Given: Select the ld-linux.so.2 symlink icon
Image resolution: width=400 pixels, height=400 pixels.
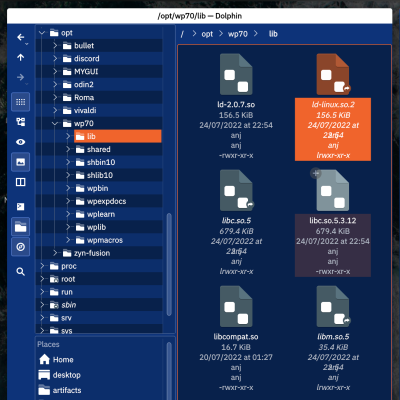Looking at the screenshot, I should pyautogui.click(x=333, y=74).
